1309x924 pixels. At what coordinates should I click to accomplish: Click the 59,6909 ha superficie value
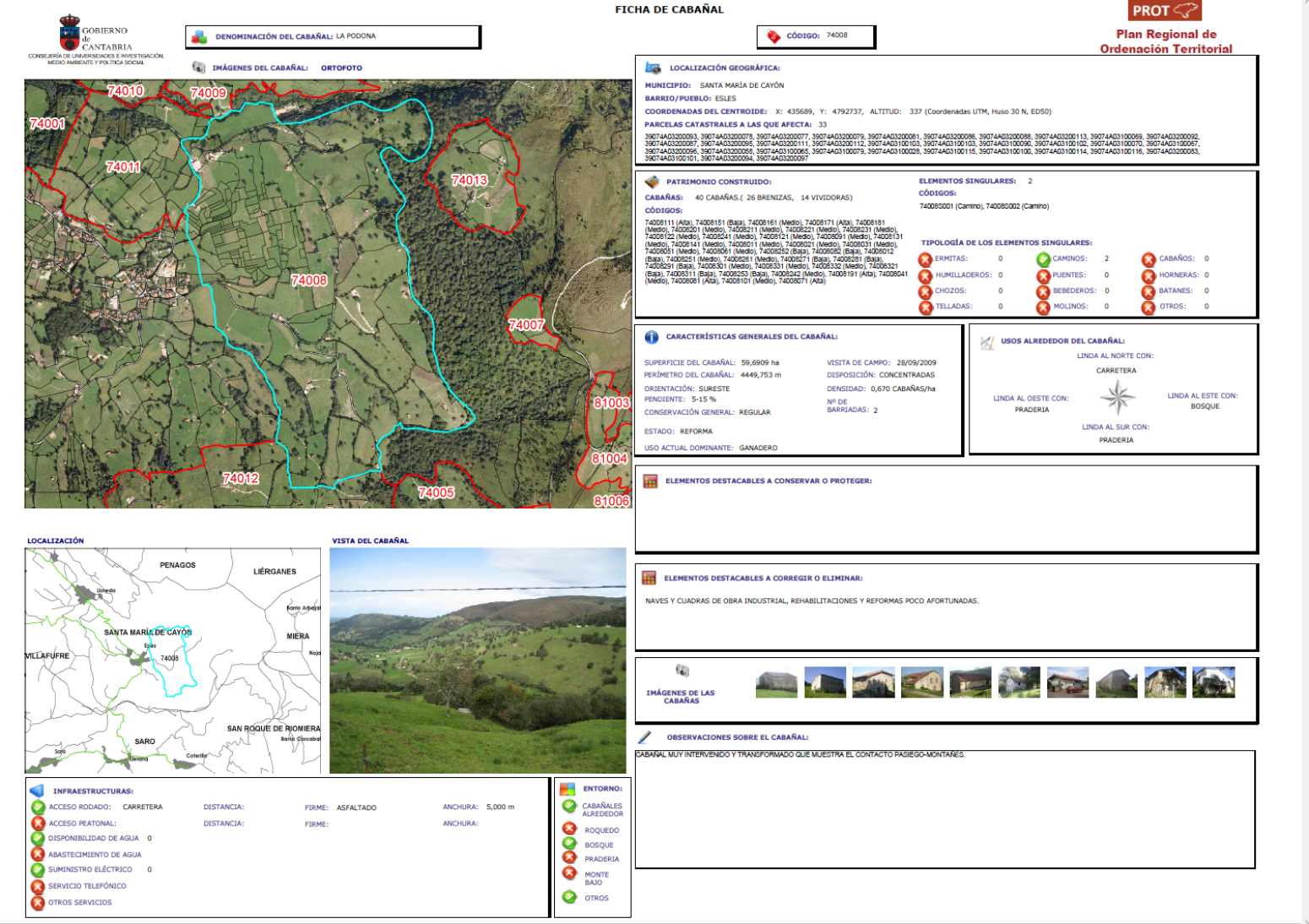[x=760, y=363]
